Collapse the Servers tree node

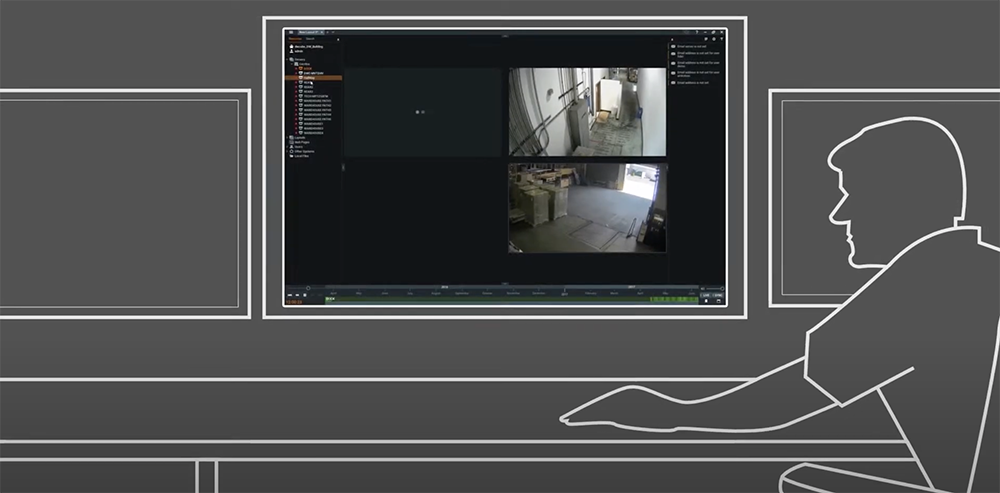coord(287,59)
